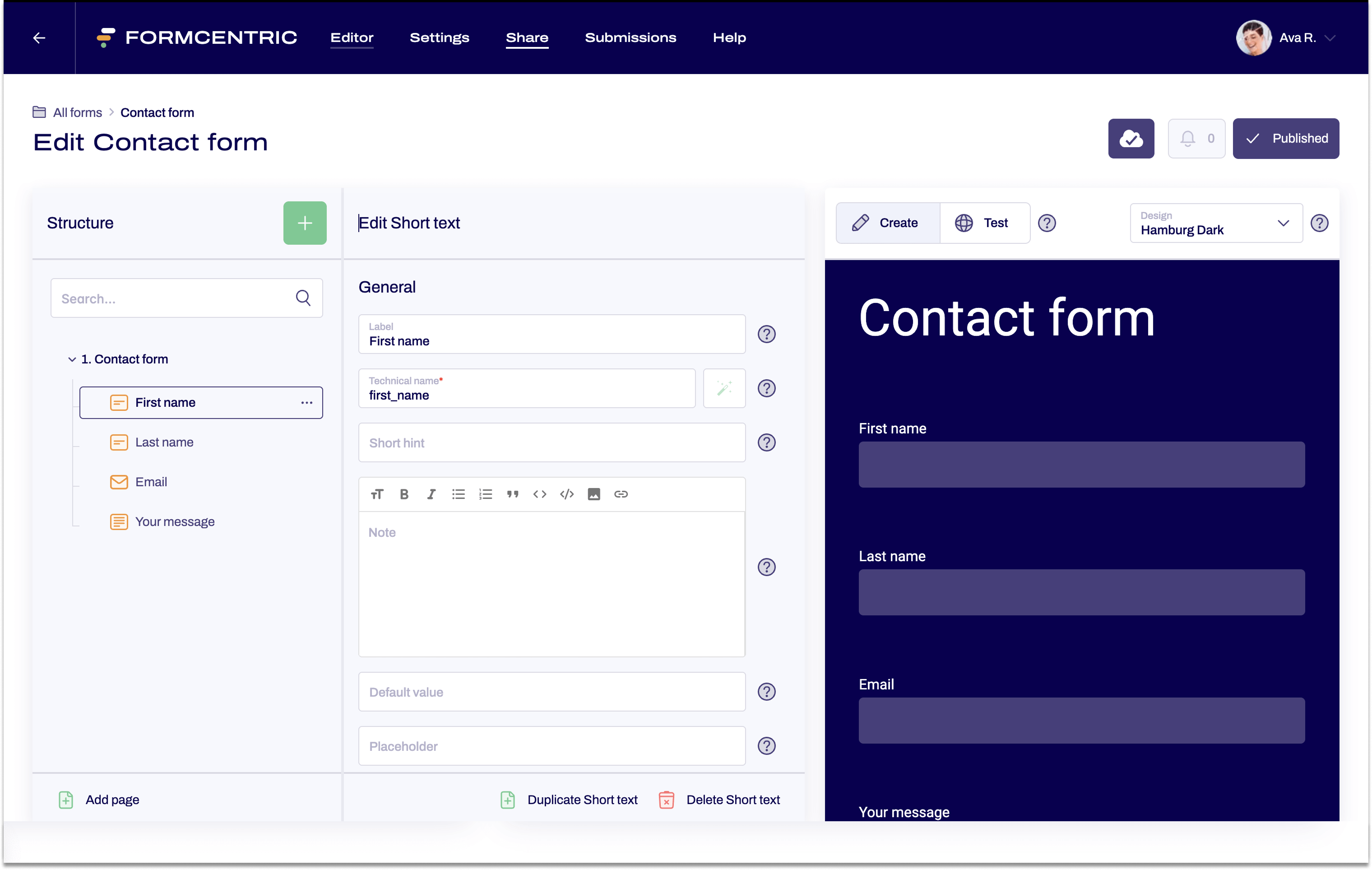Go to All forms breadcrumb
Image resolution: width=1372 pixels, height=870 pixels.
pos(78,112)
